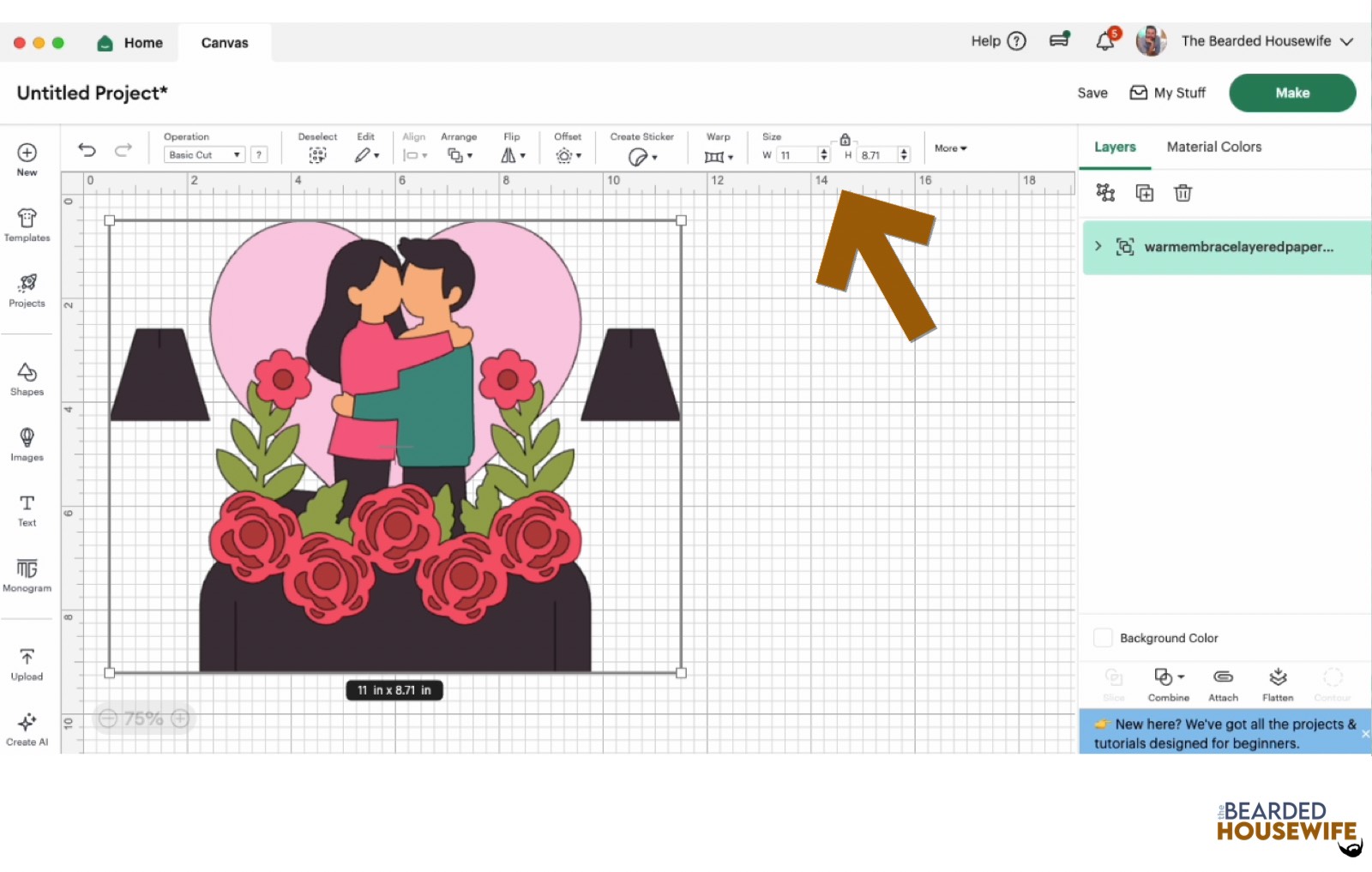
Task: Switch to the Material Colors tab
Action: (x=1213, y=147)
